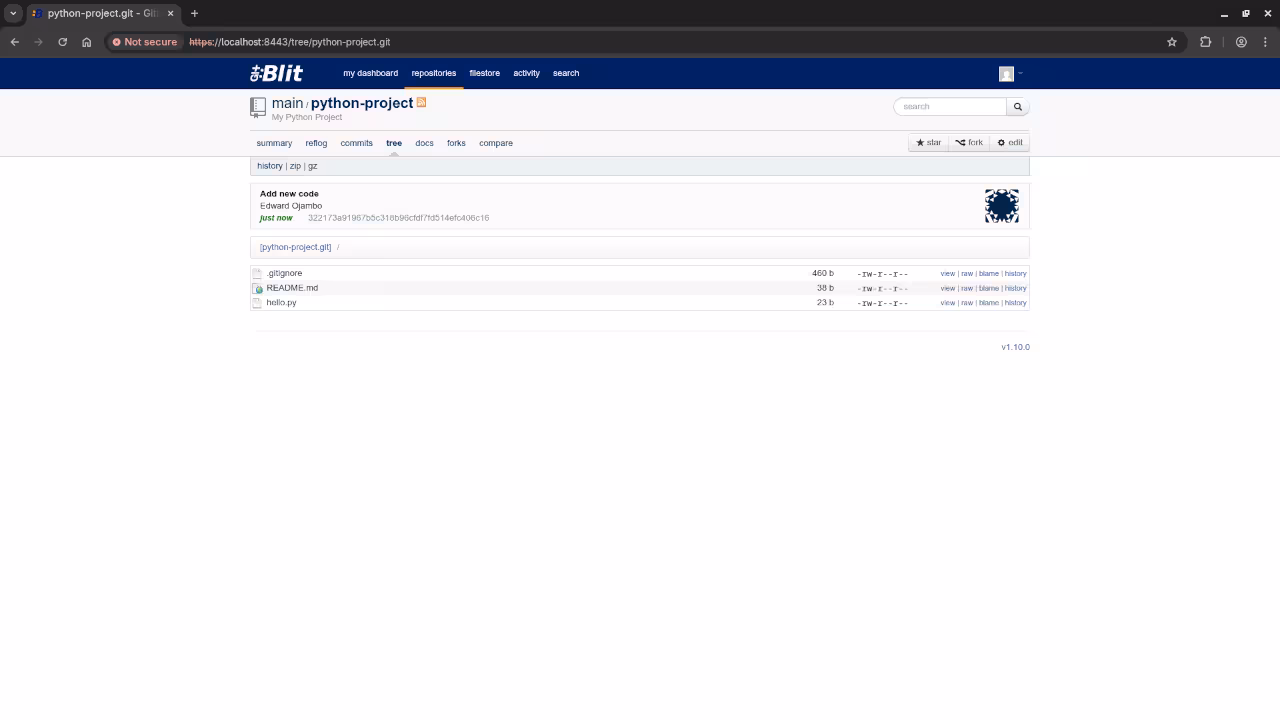Star the python-project repository
This screenshot has width=1280, height=720.
pyautogui.click(x=928, y=143)
